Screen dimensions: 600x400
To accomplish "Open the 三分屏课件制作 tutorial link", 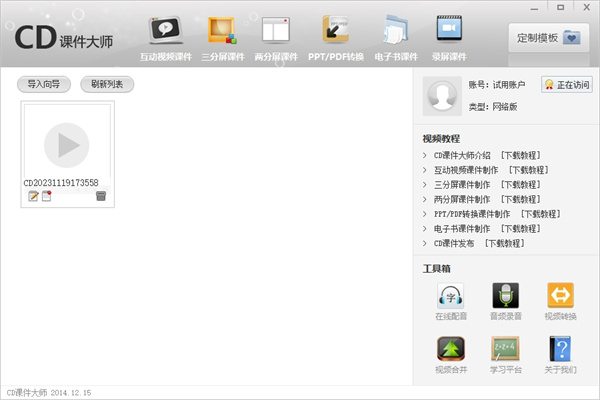I will tap(462, 185).
